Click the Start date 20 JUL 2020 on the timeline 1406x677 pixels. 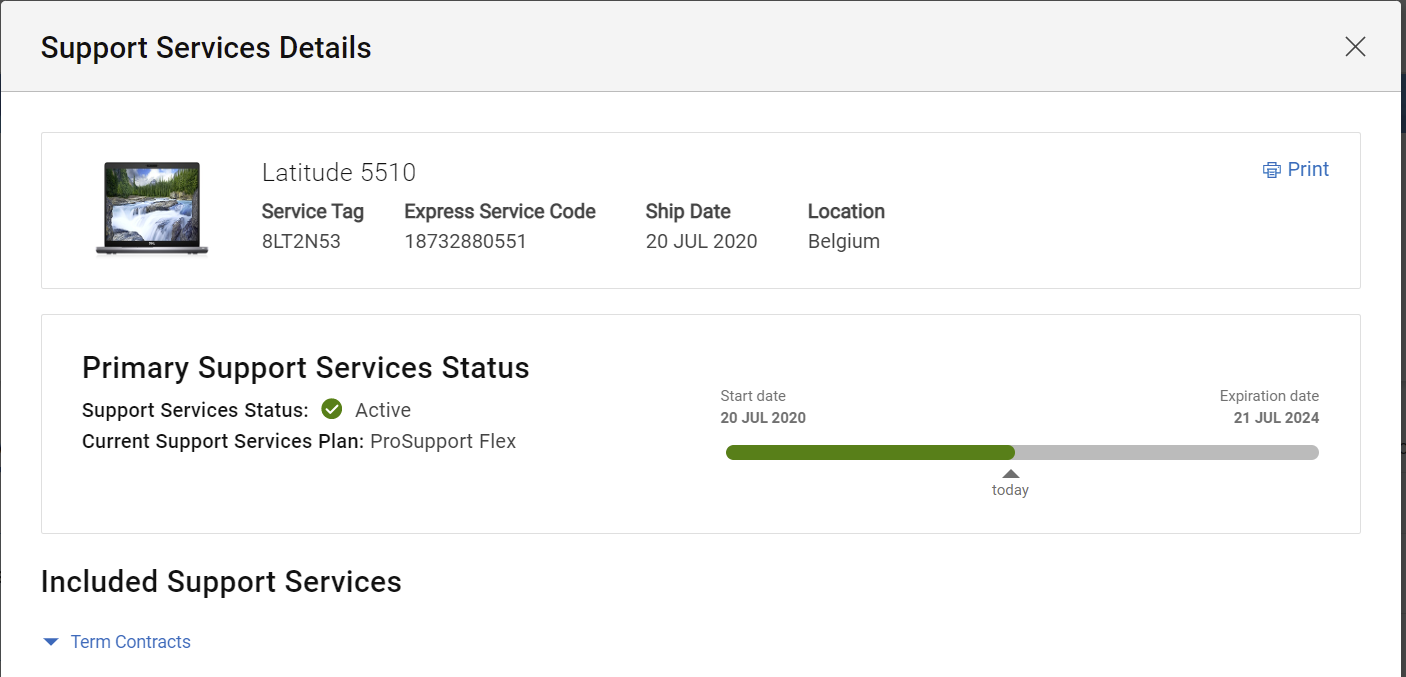[x=763, y=418]
